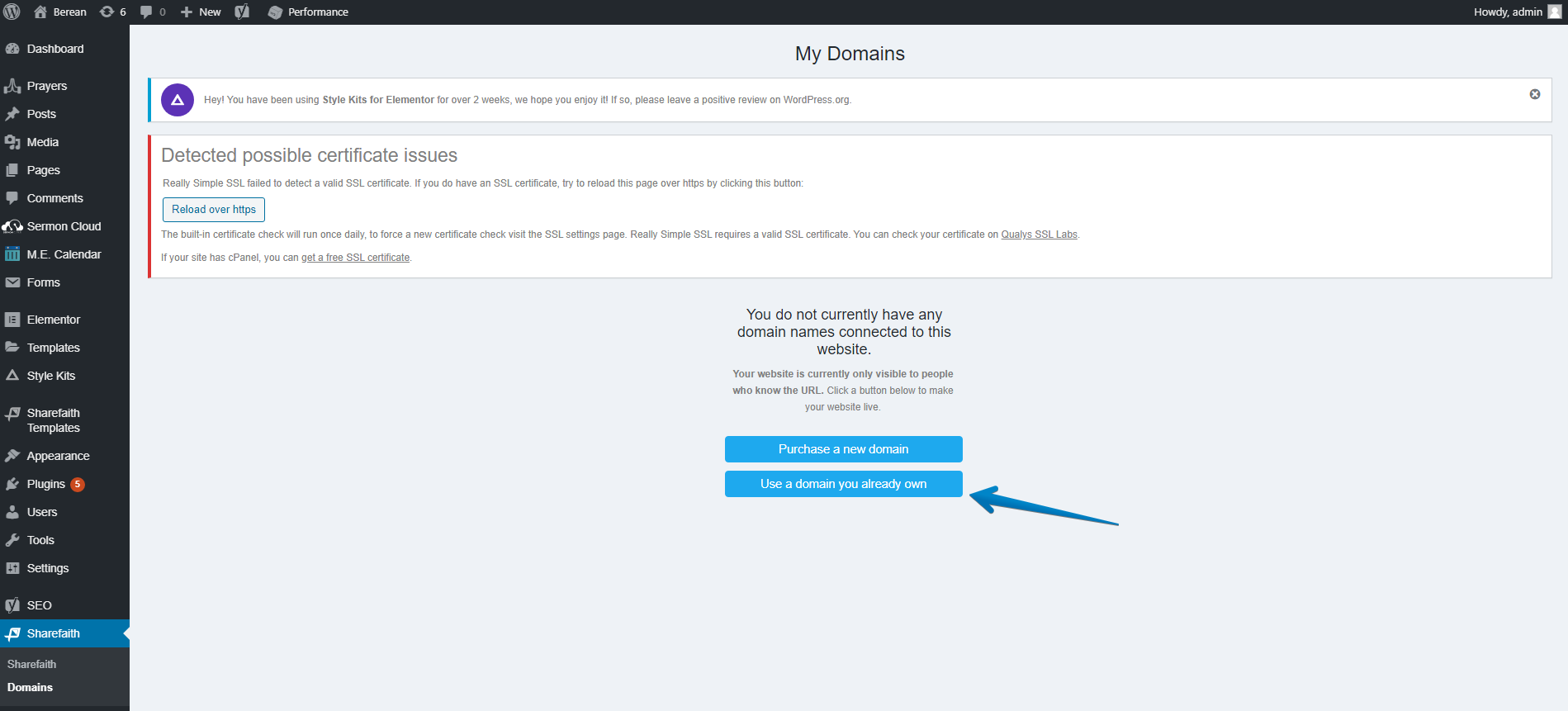
Task: Select Domains submenu item
Action: [30, 687]
